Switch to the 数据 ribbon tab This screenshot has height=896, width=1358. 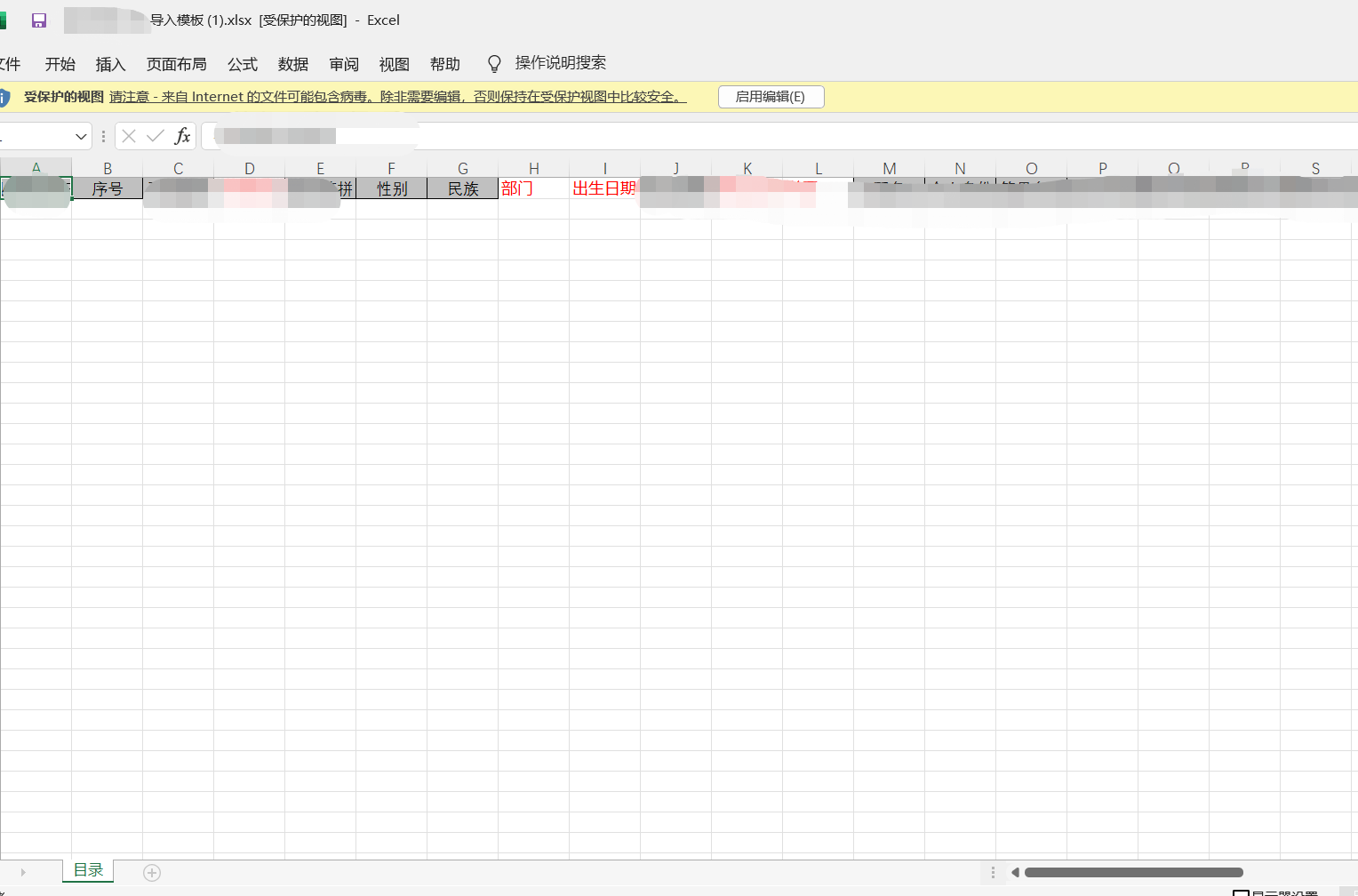click(x=292, y=64)
